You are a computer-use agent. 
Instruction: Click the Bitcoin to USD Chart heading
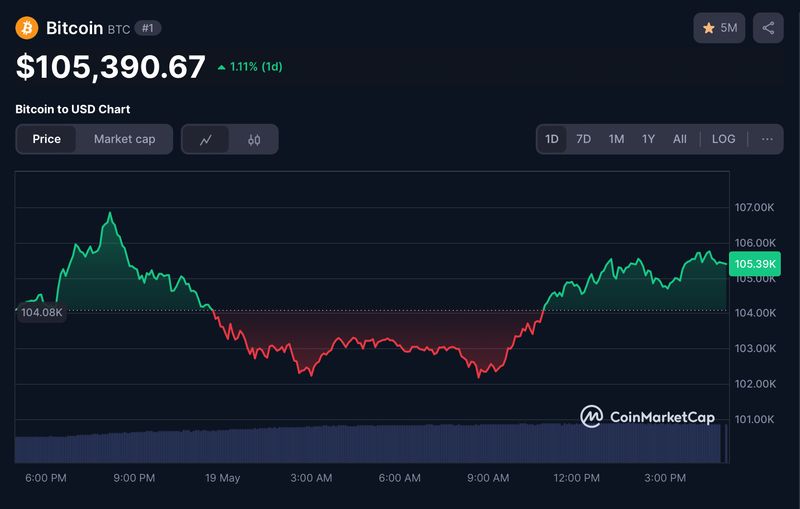[72, 109]
